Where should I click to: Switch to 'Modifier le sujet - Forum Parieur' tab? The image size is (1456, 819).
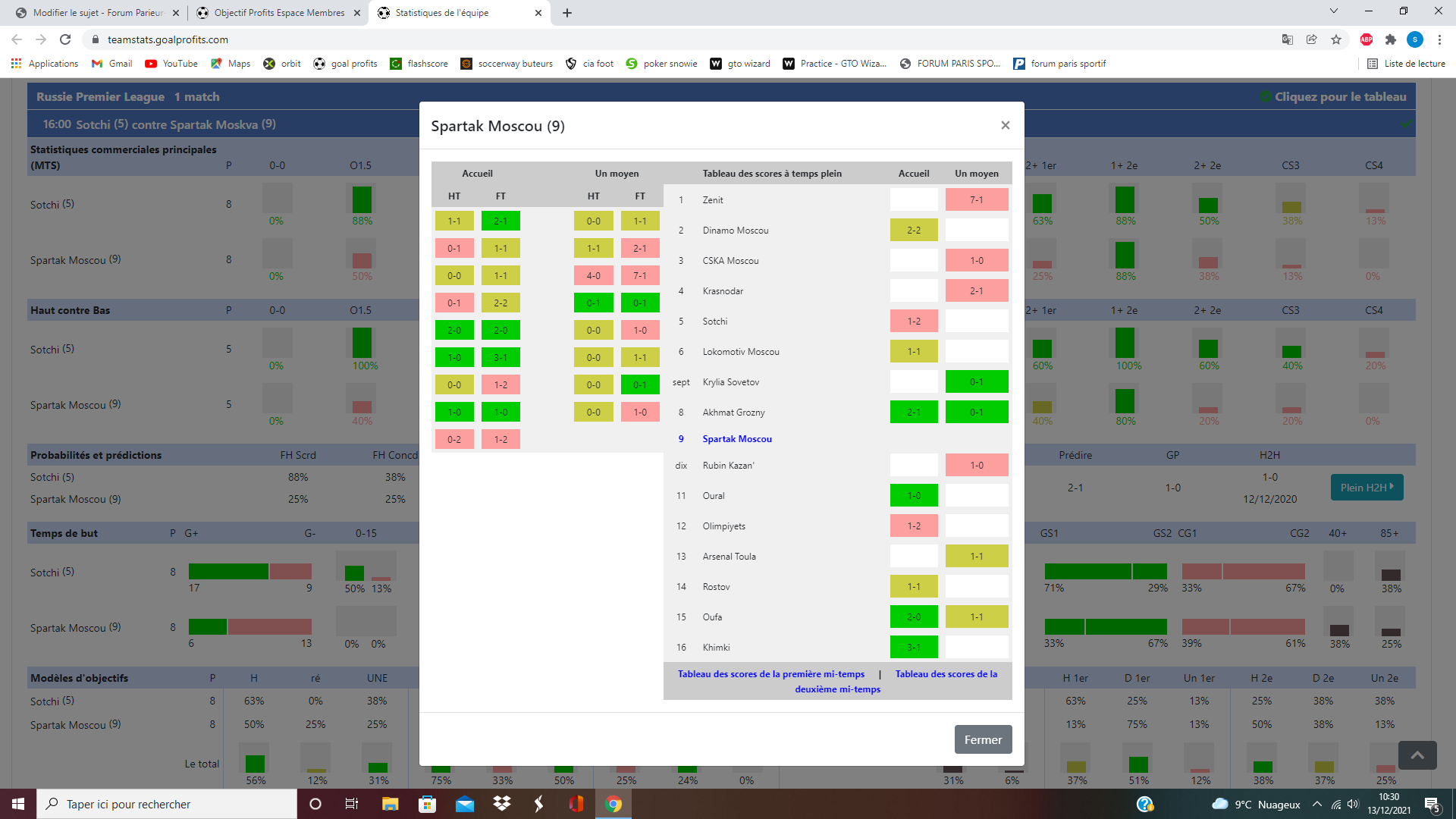(x=97, y=13)
